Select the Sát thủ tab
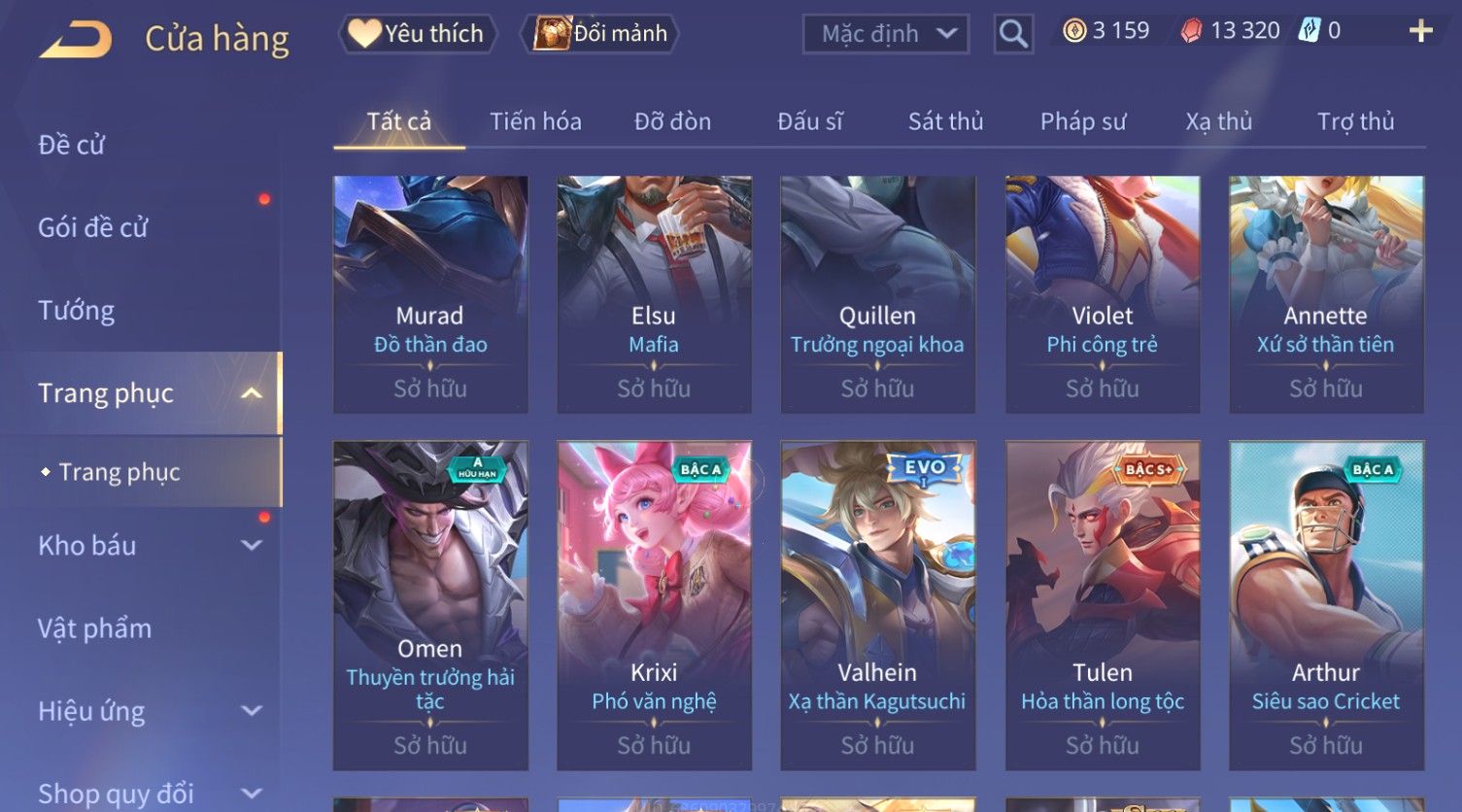1462x812 pixels. 945,121
